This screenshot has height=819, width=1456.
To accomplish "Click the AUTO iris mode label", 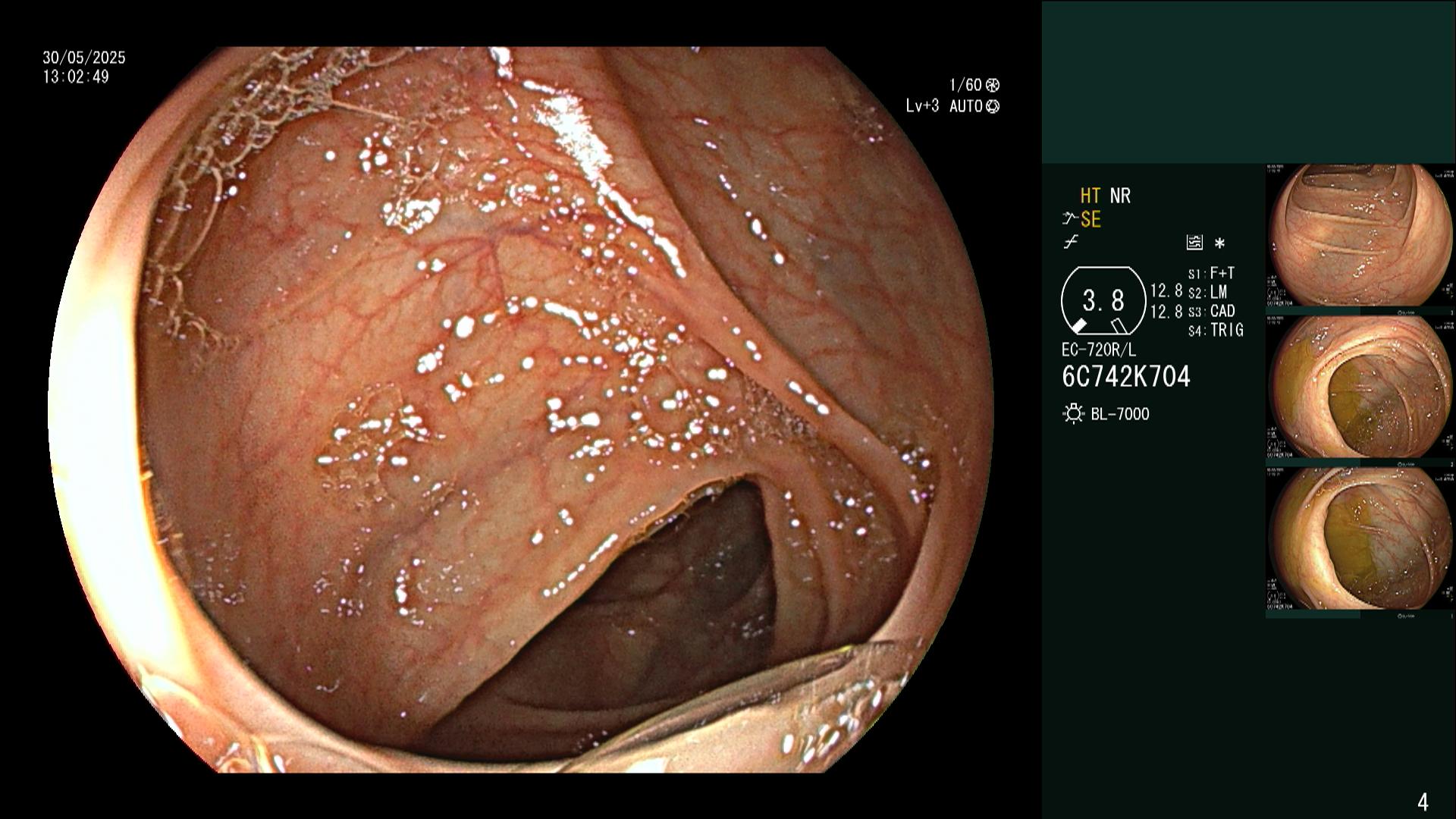I will [x=965, y=106].
